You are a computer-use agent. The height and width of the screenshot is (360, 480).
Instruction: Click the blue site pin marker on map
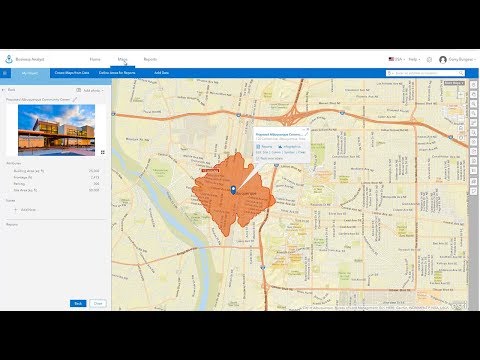[x=233, y=190]
